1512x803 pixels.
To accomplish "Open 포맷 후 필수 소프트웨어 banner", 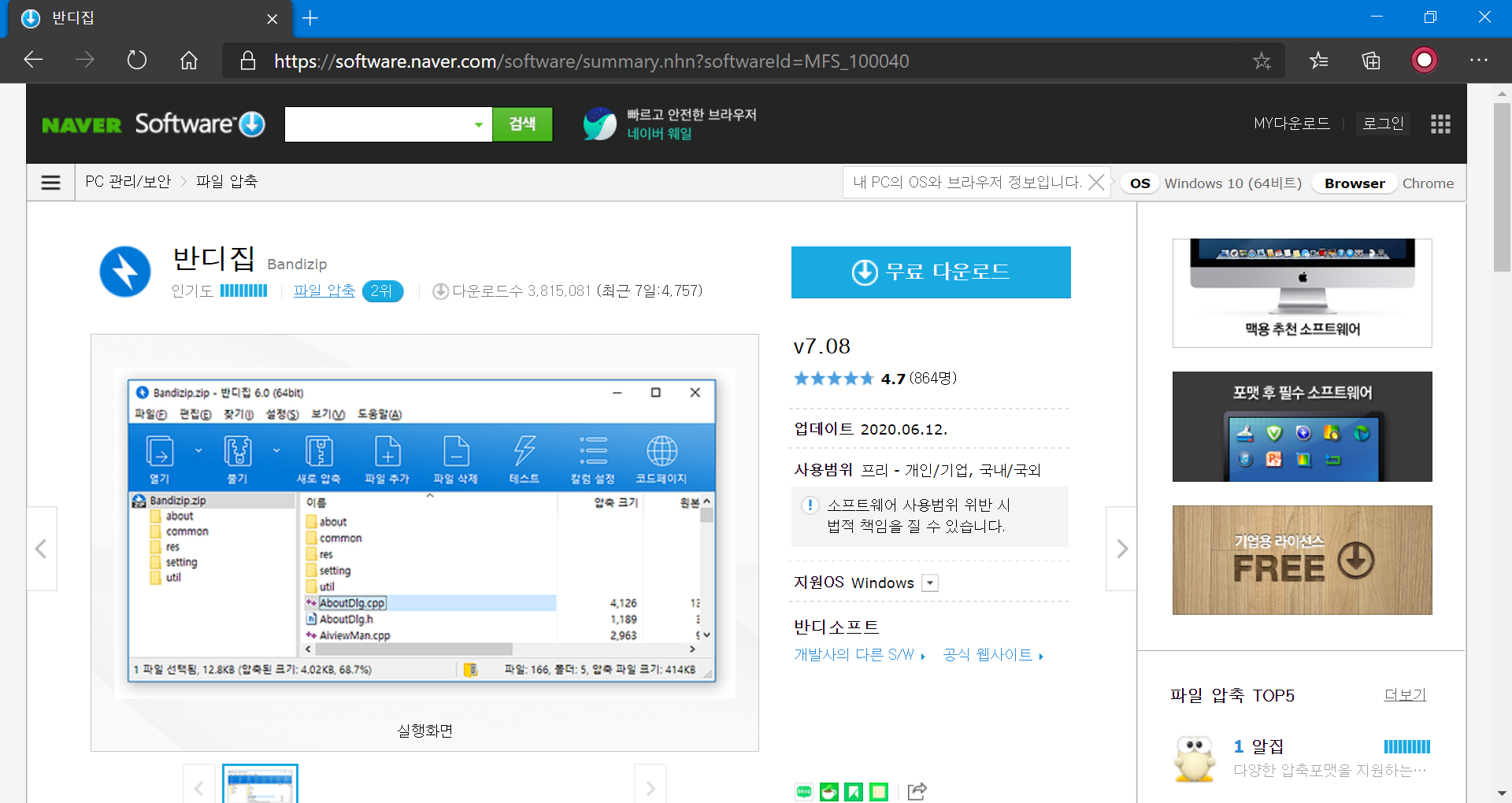I will coord(1303,427).
